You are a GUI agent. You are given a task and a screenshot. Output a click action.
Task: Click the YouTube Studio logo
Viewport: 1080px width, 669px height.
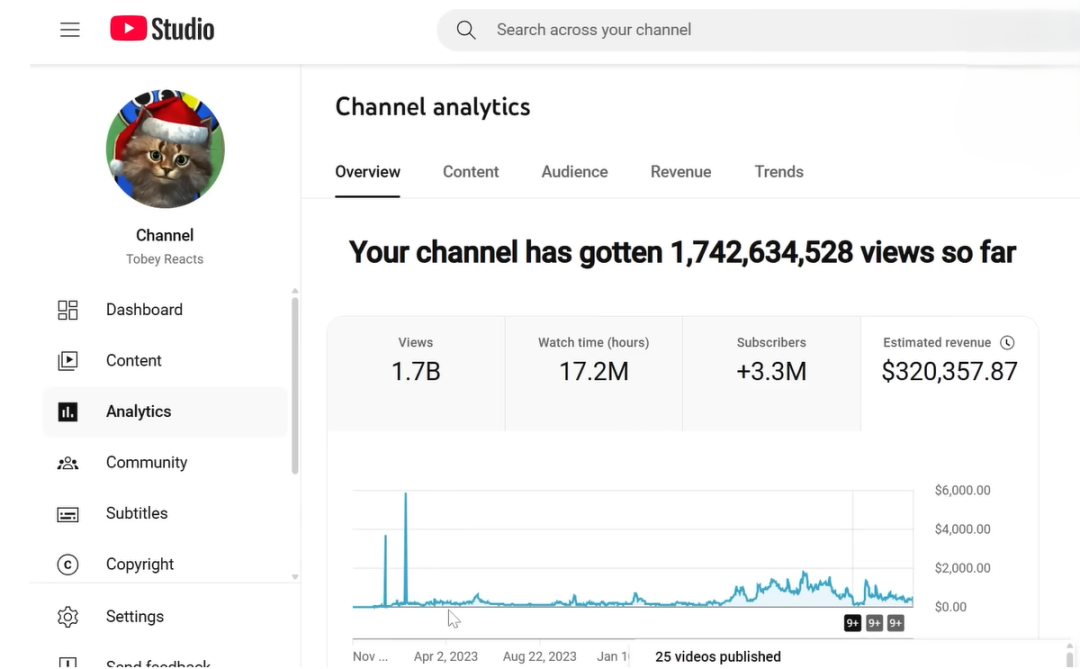click(162, 28)
